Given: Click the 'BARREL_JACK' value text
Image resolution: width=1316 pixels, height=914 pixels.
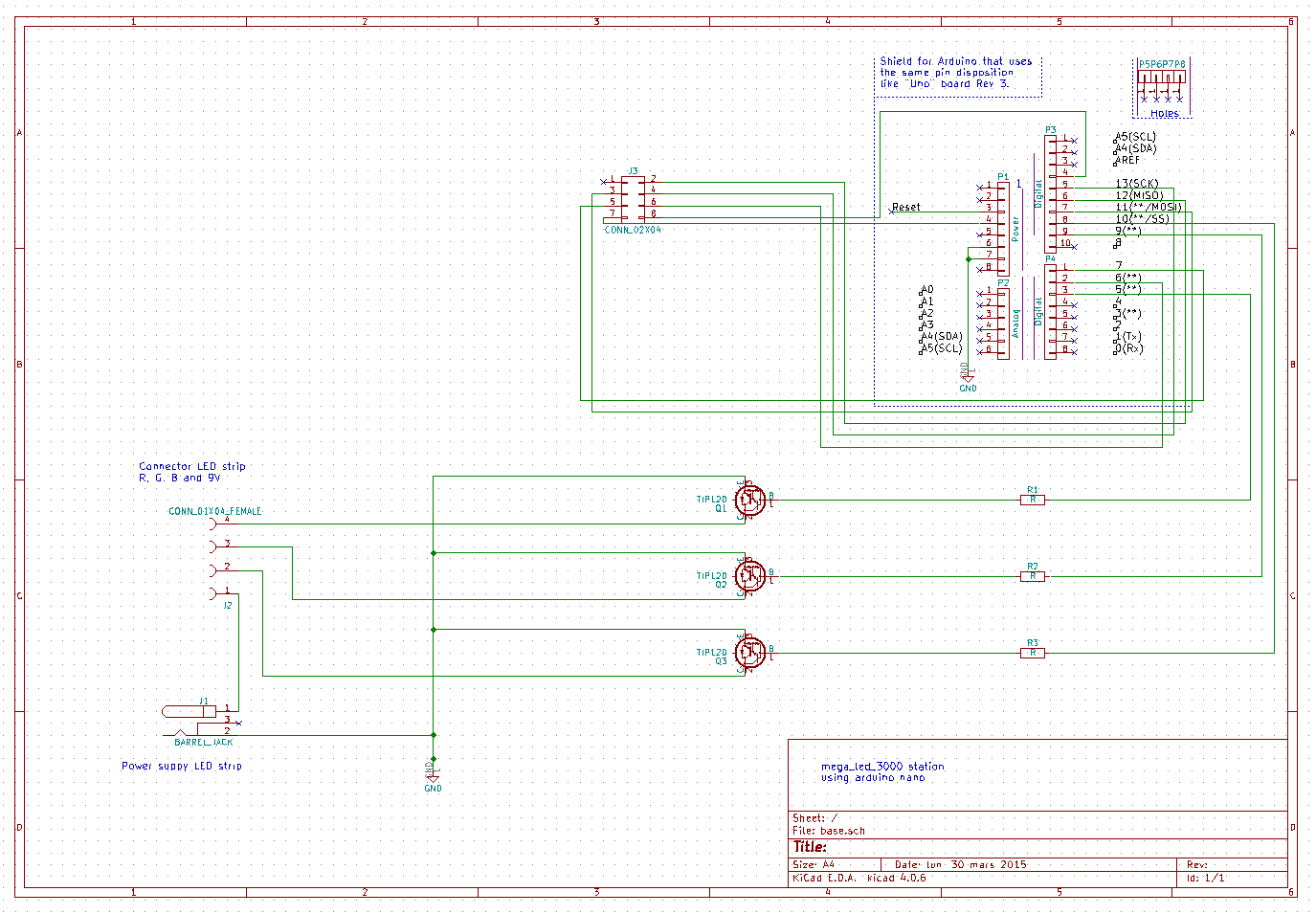Looking at the screenshot, I should point(204,742).
